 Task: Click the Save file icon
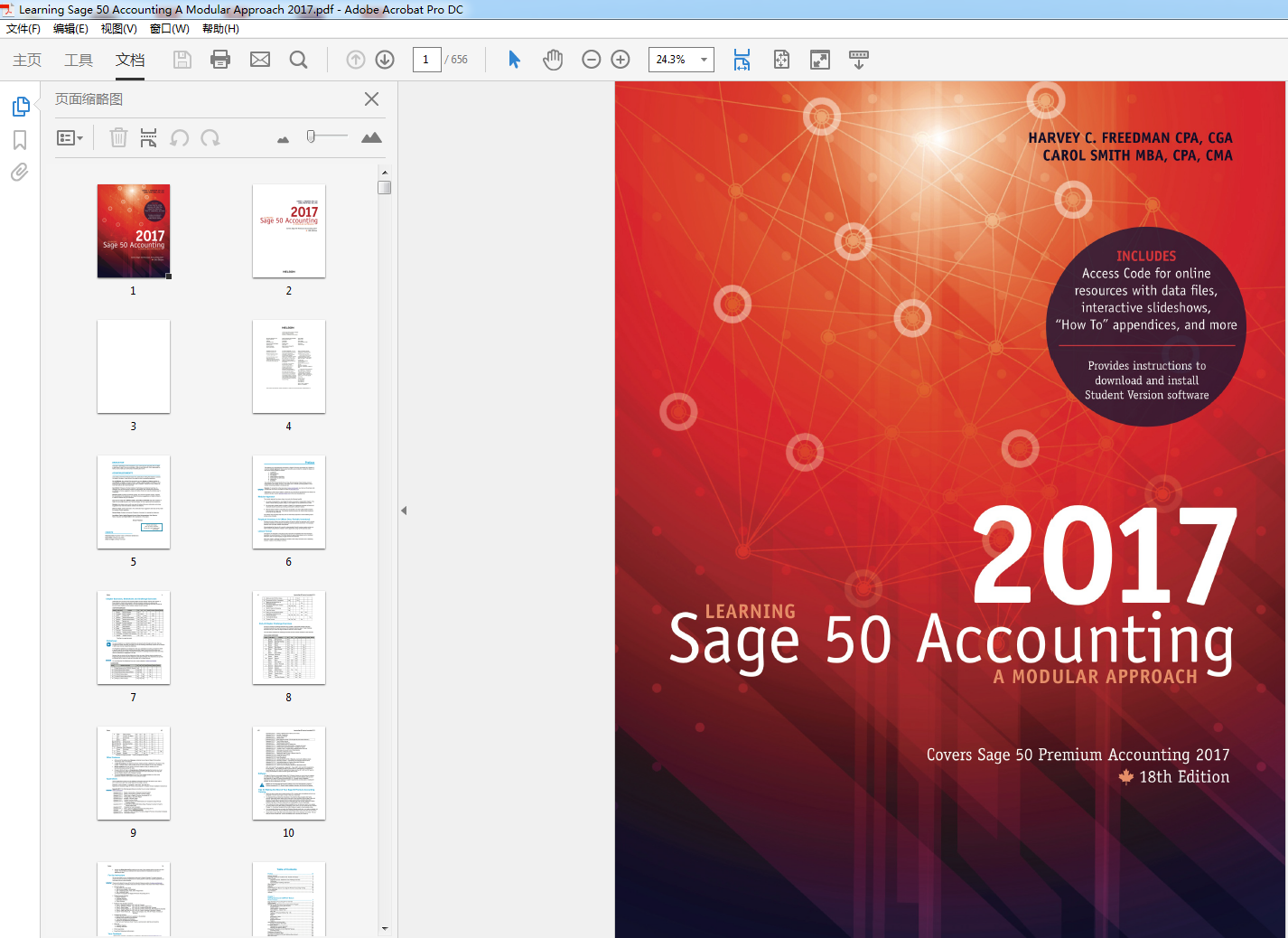[x=182, y=60]
